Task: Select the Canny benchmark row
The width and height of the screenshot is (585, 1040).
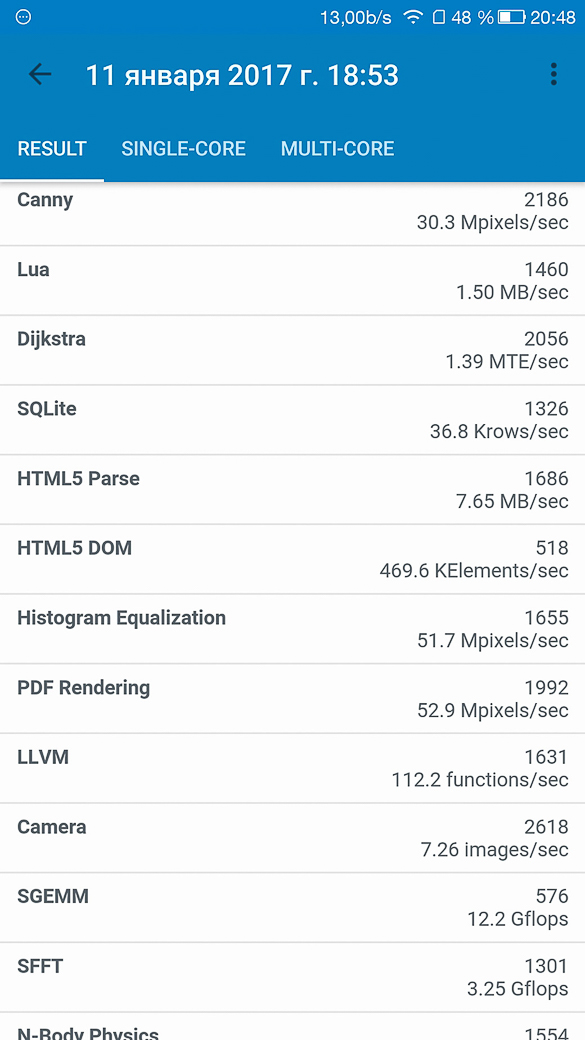Action: coord(292,214)
